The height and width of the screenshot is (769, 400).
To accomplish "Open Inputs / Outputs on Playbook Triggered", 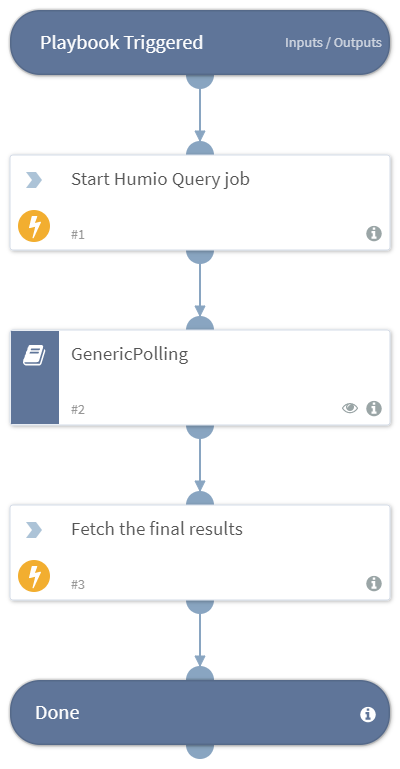I will [333, 43].
